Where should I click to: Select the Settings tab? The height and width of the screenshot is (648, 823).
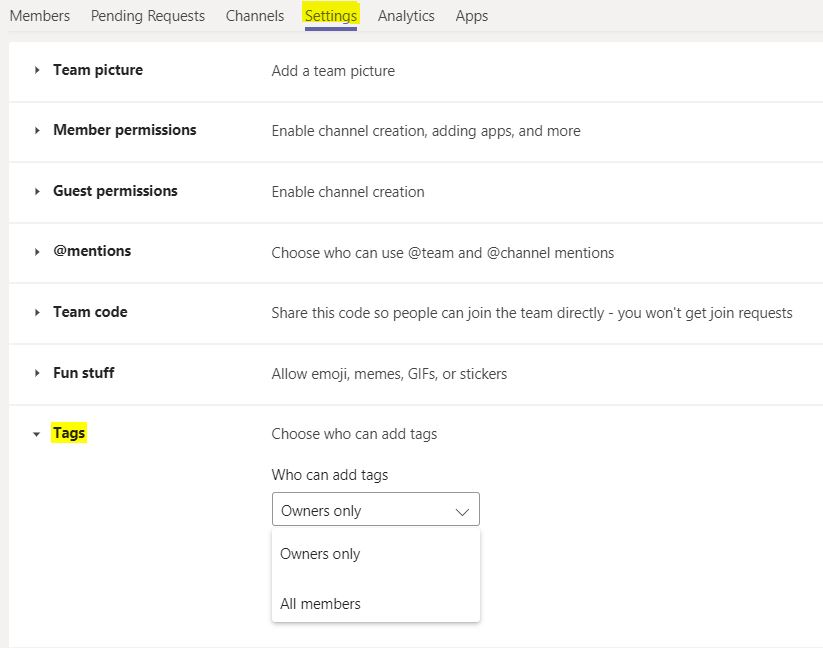point(331,16)
